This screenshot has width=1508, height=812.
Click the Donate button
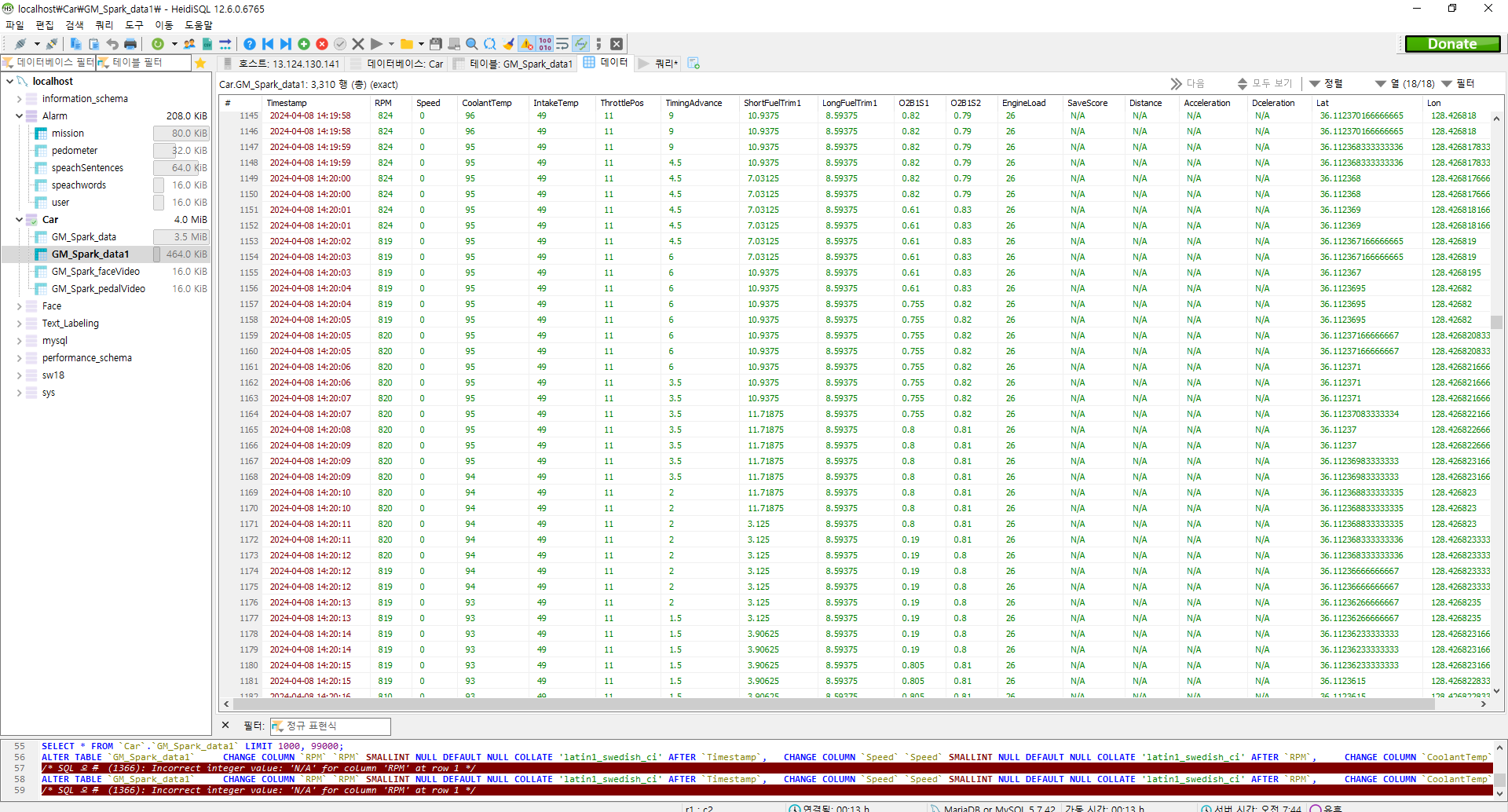pos(1452,44)
